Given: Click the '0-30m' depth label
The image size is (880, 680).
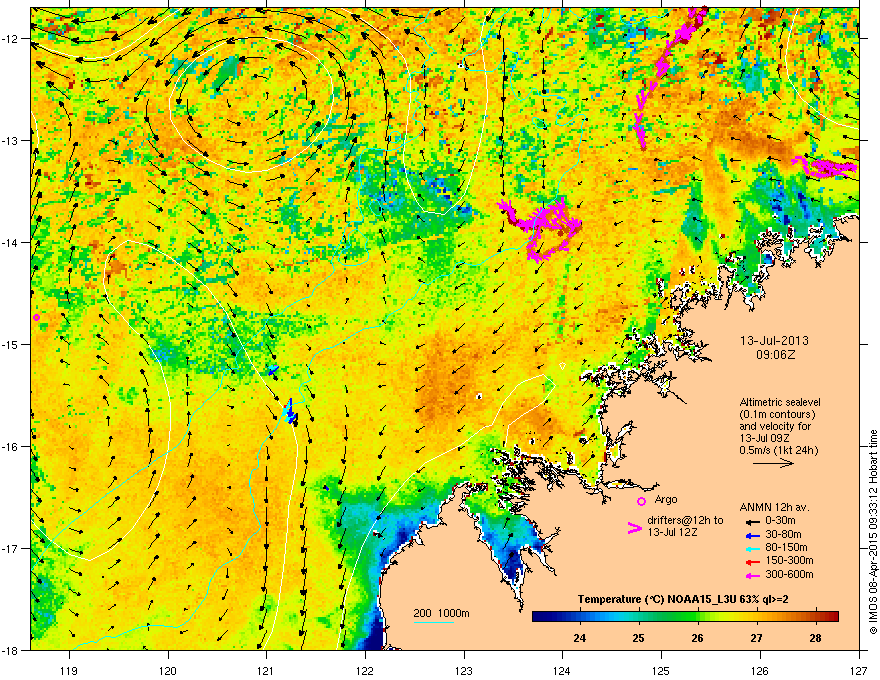Looking at the screenshot, I should click(781, 521).
